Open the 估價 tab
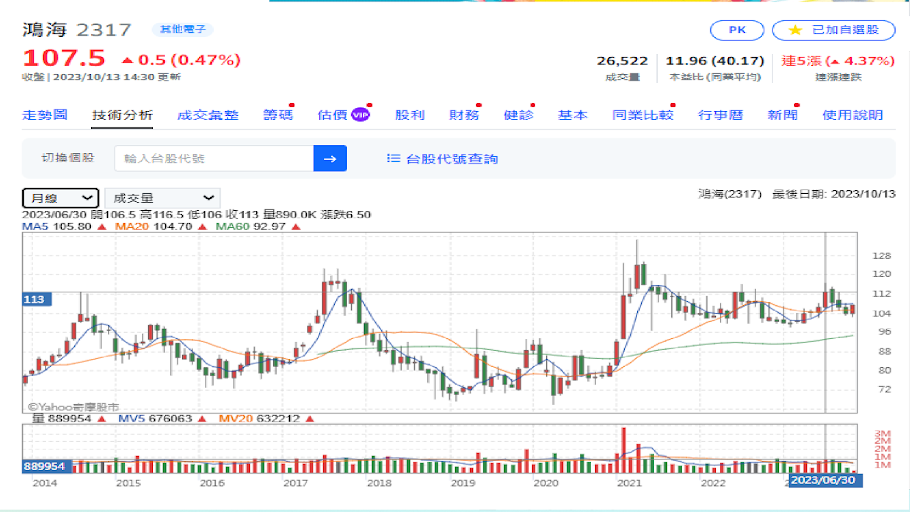Screen dimensions: 910x512 pos(332,115)
